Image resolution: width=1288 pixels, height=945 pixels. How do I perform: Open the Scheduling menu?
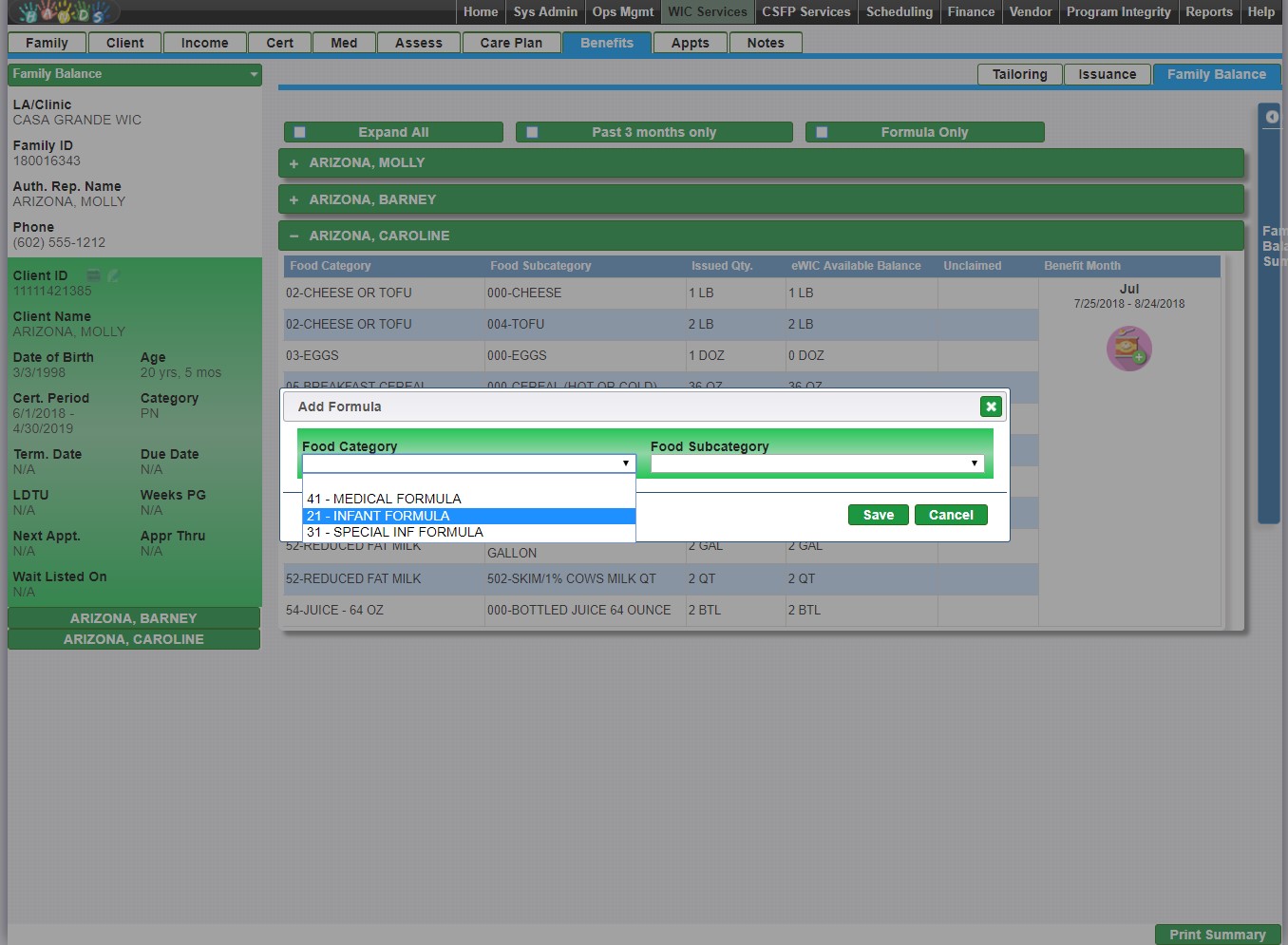899,12
